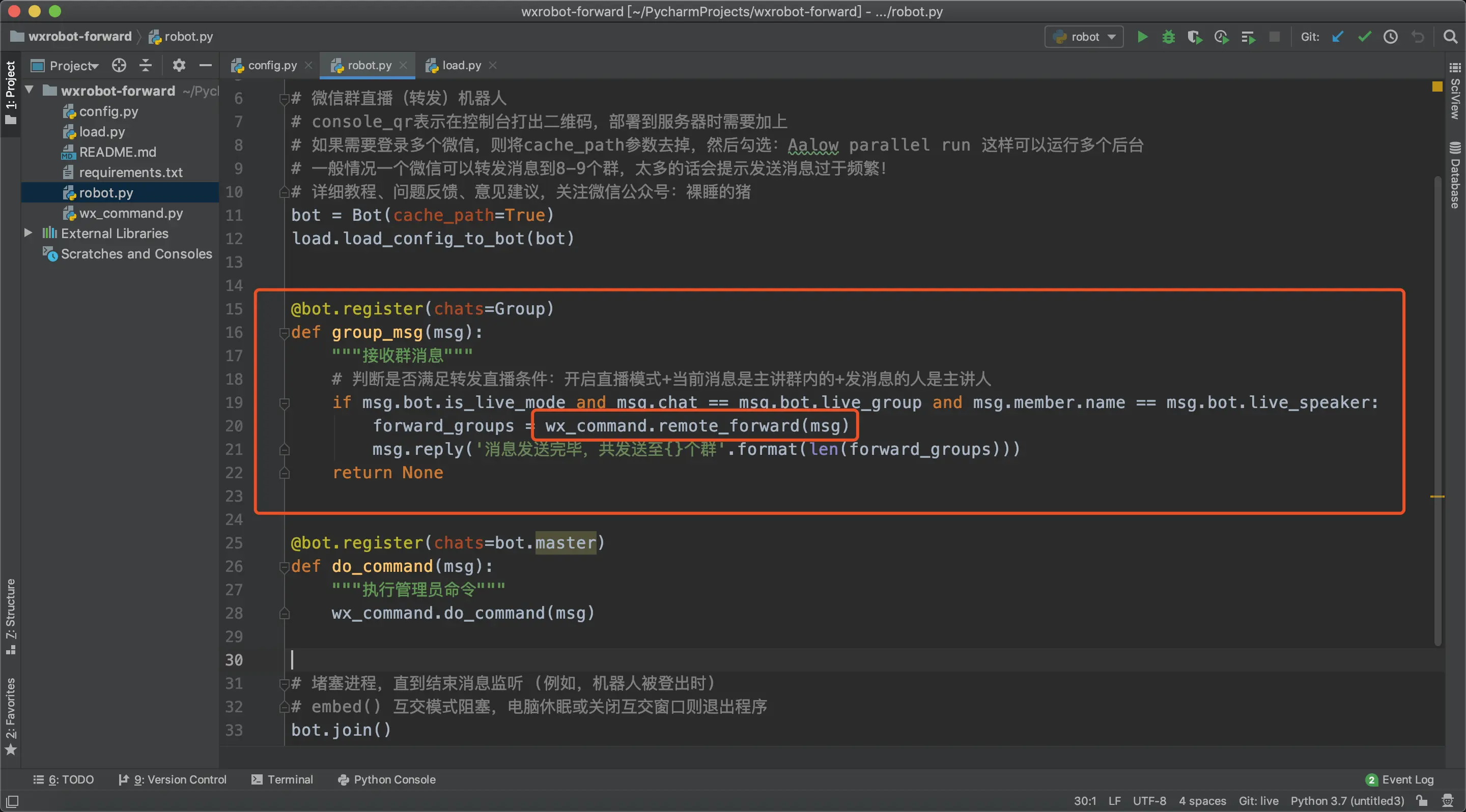Viewport: 1466px width, 812px height.
Task: Commit changes with green checkmark
Action: (1364, 37)
